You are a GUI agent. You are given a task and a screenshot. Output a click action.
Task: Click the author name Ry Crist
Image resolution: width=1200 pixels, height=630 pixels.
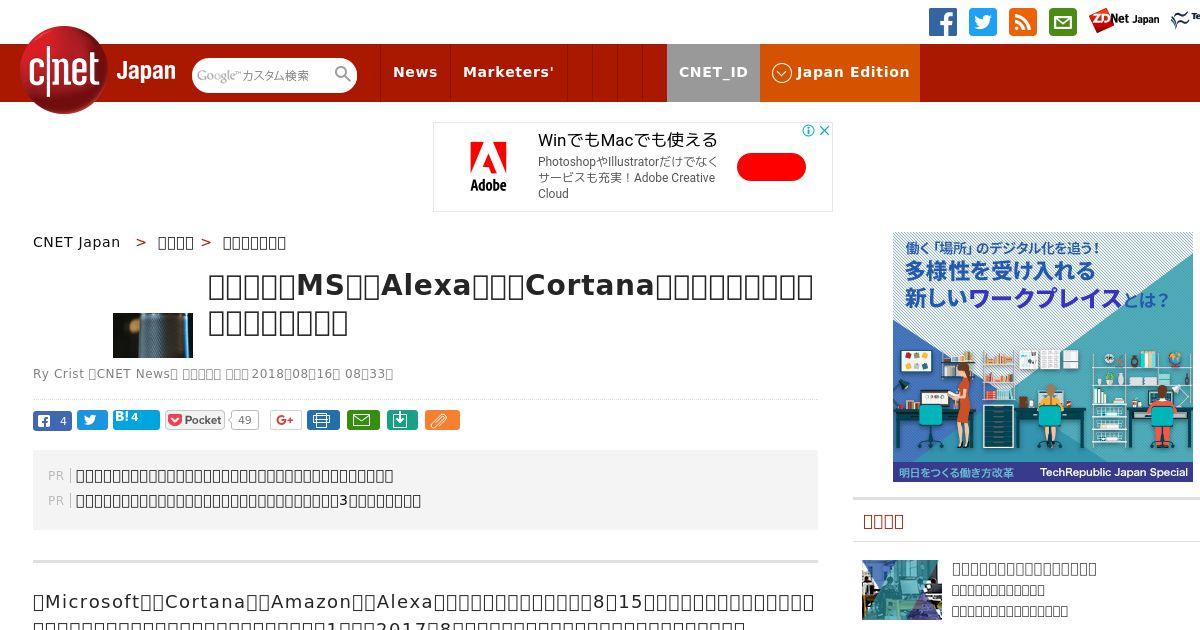tap(58, 374)
